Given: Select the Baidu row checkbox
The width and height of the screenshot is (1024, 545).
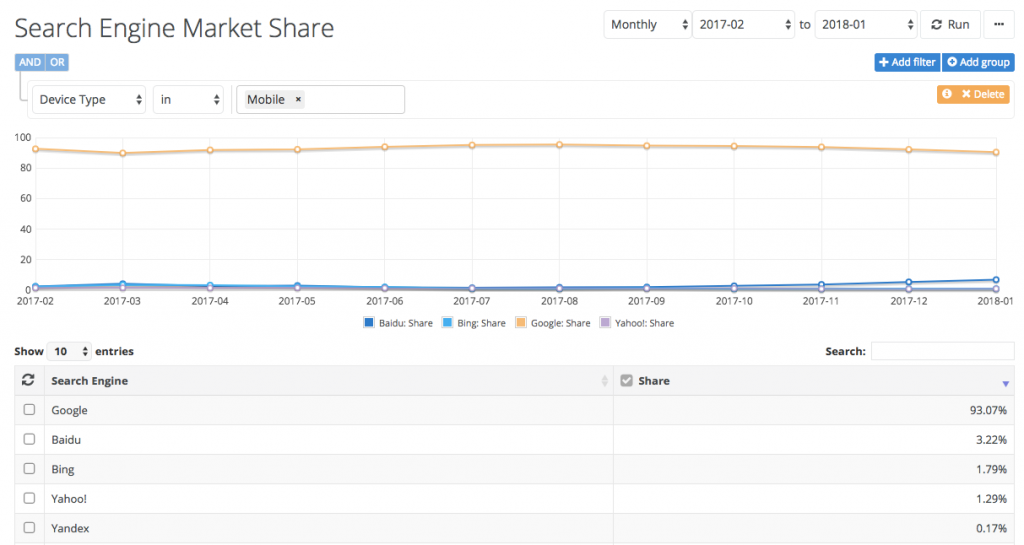Looking at the screenshot, I should click(29, 440).
